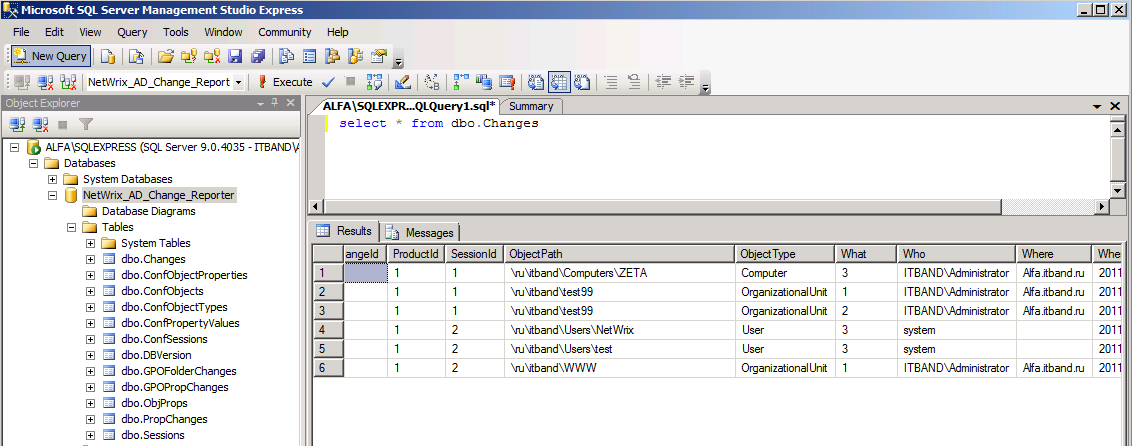
Task: Toggle the Include Client Statistics icon
Action: click(483, 82)
